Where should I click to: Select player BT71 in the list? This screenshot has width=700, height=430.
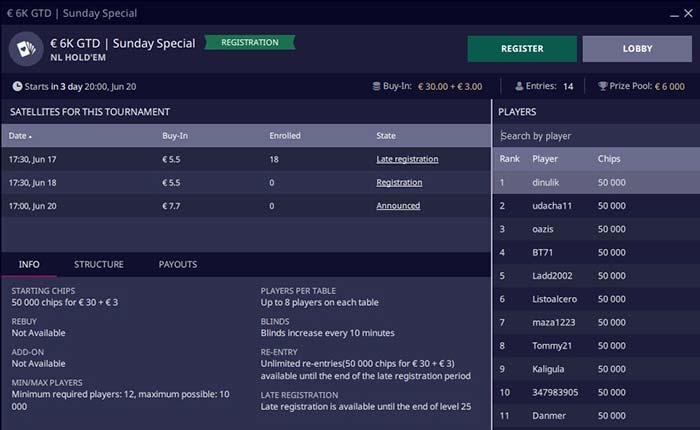tap(596, 252)
